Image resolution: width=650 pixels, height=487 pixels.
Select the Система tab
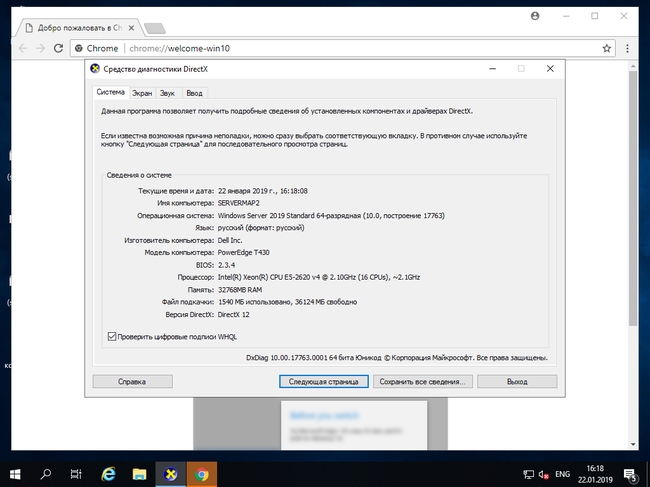point(111,92)
